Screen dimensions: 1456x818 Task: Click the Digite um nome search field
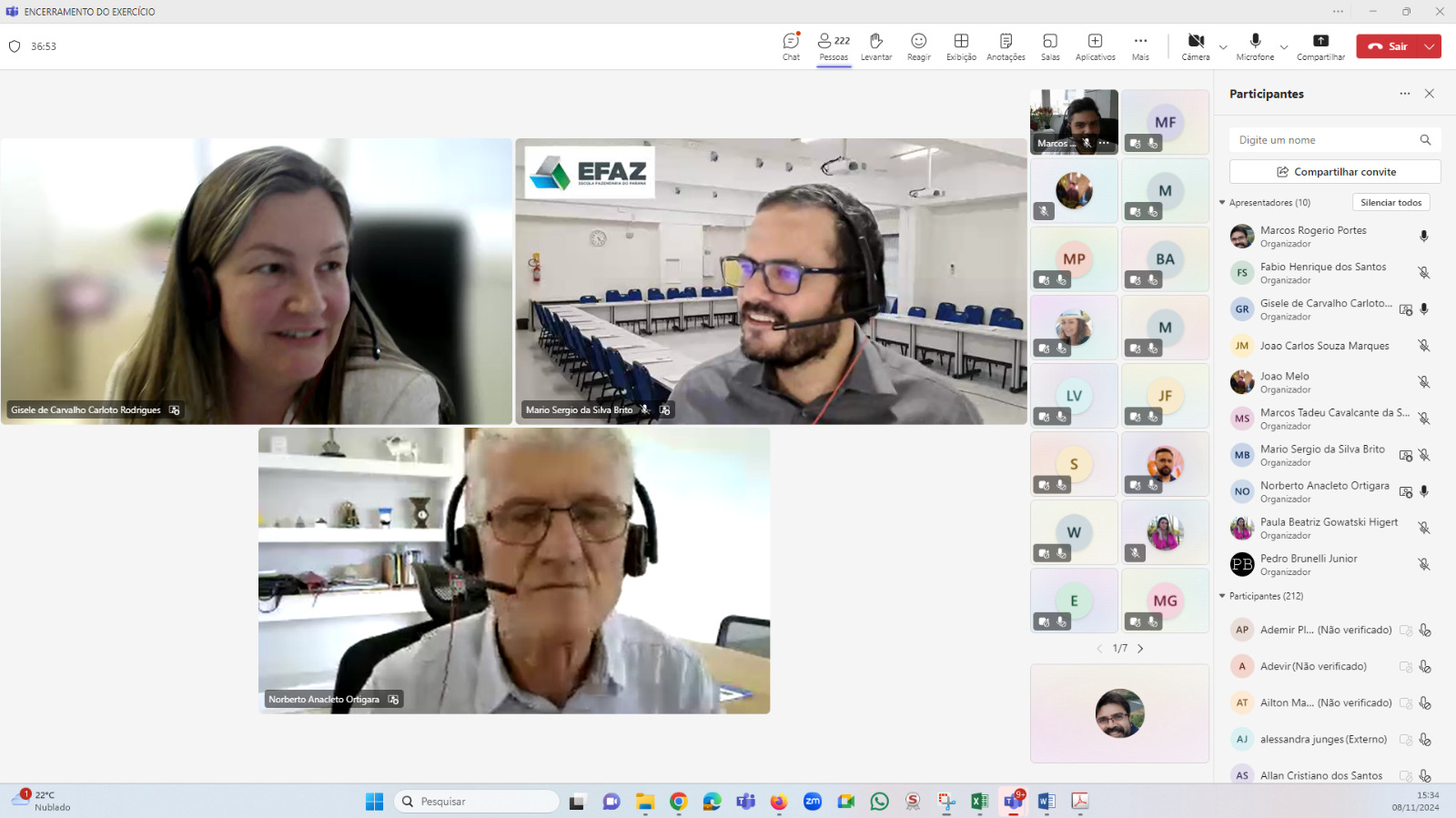coord(1326,140)
